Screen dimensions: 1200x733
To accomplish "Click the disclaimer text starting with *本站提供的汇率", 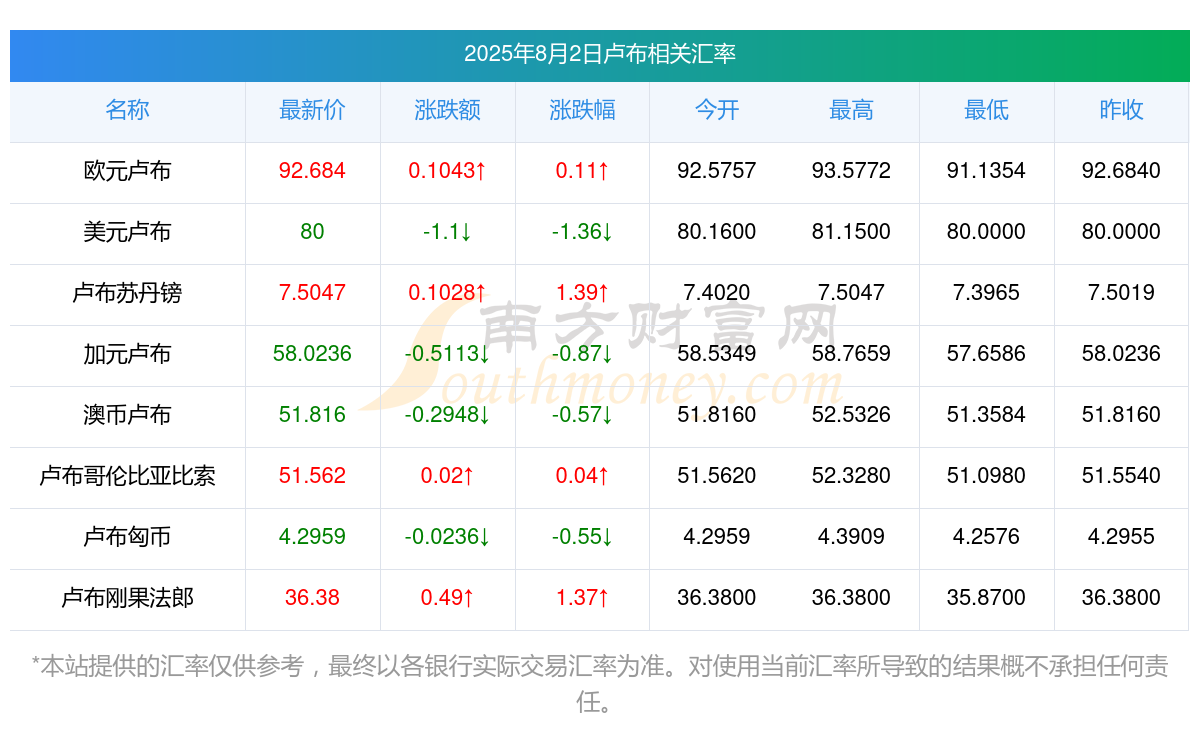I will point(600,684).
